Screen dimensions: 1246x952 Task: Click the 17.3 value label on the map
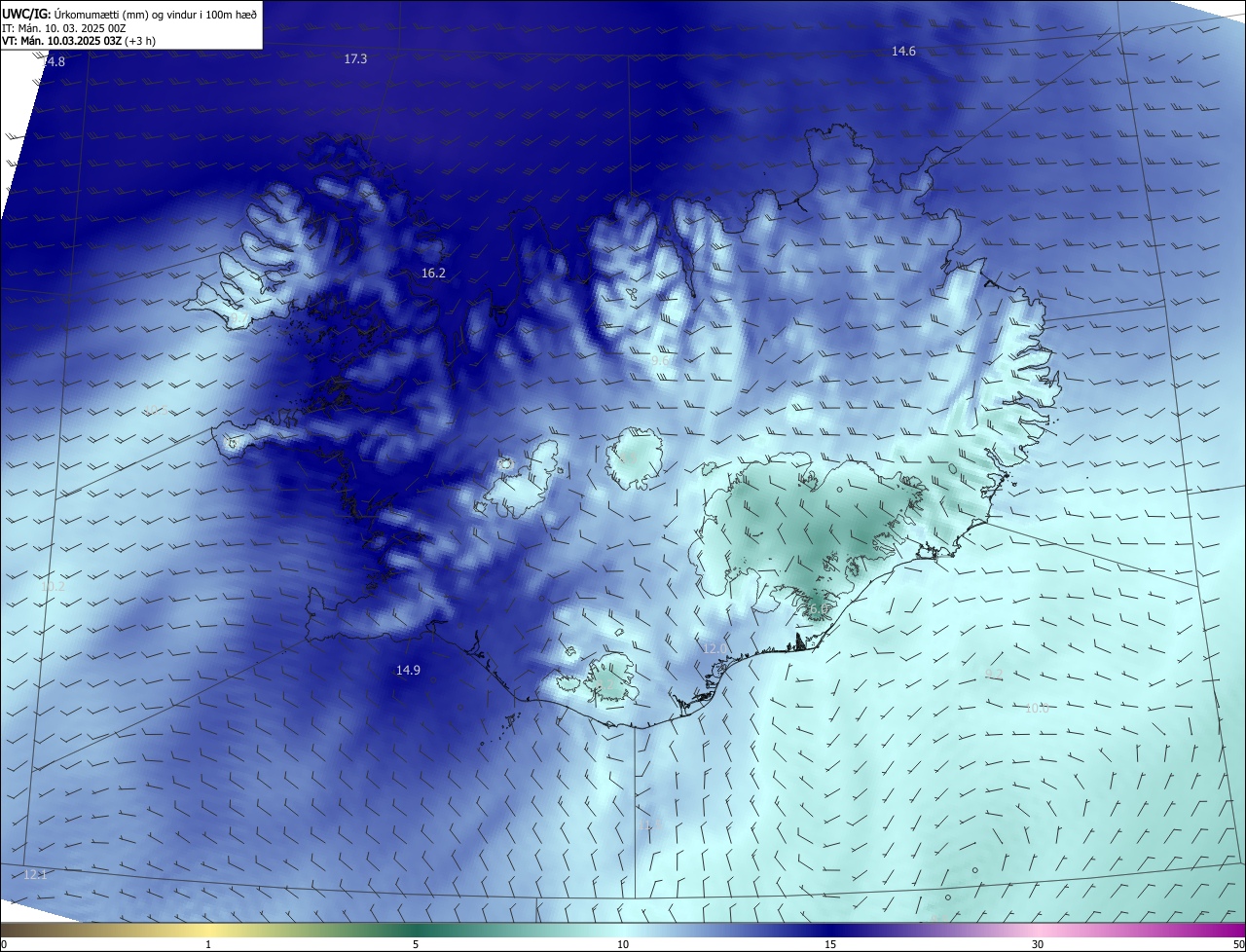coord(355,59)
